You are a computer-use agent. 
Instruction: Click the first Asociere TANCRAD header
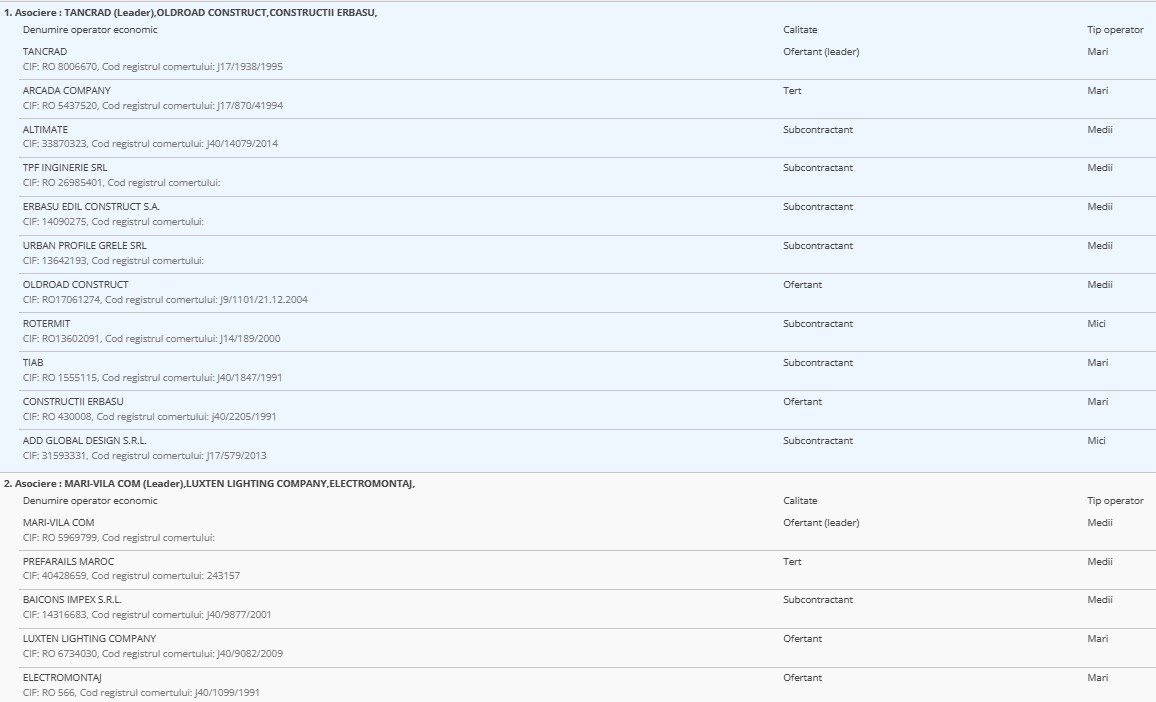(x=190, y=13)
